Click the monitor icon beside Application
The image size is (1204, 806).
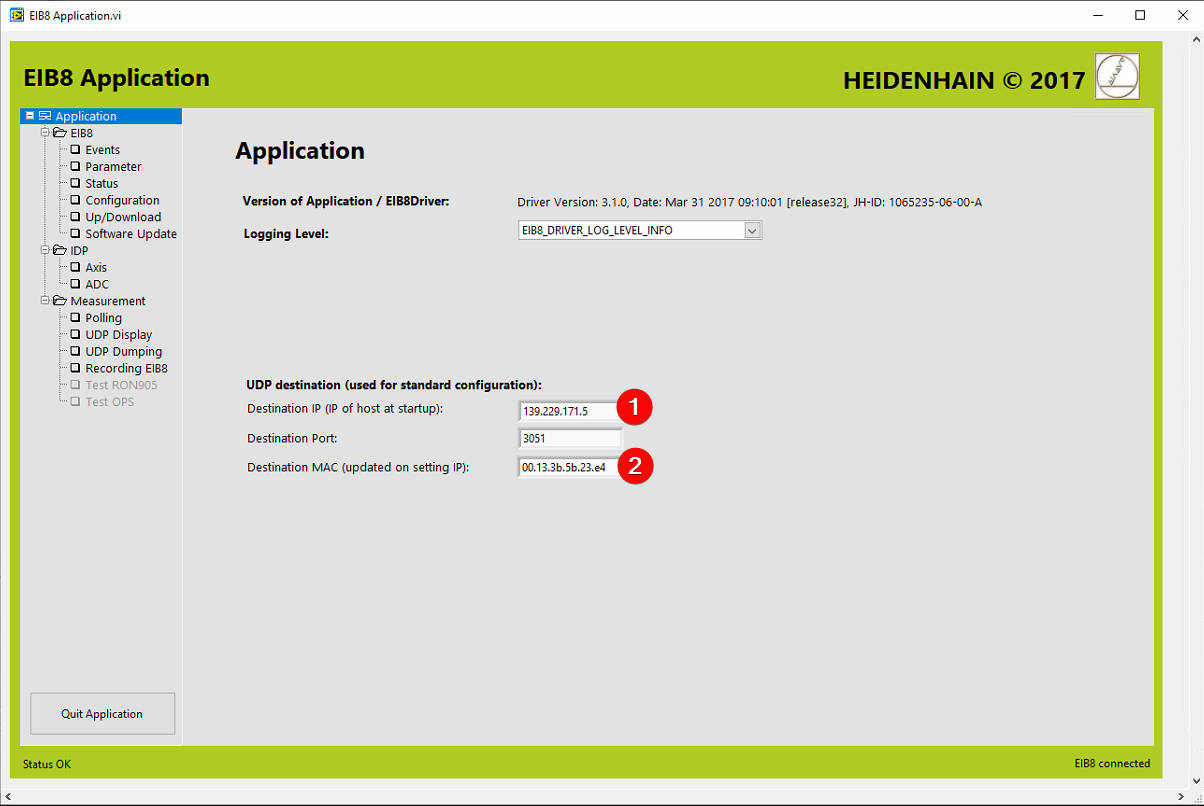[45, 116]
